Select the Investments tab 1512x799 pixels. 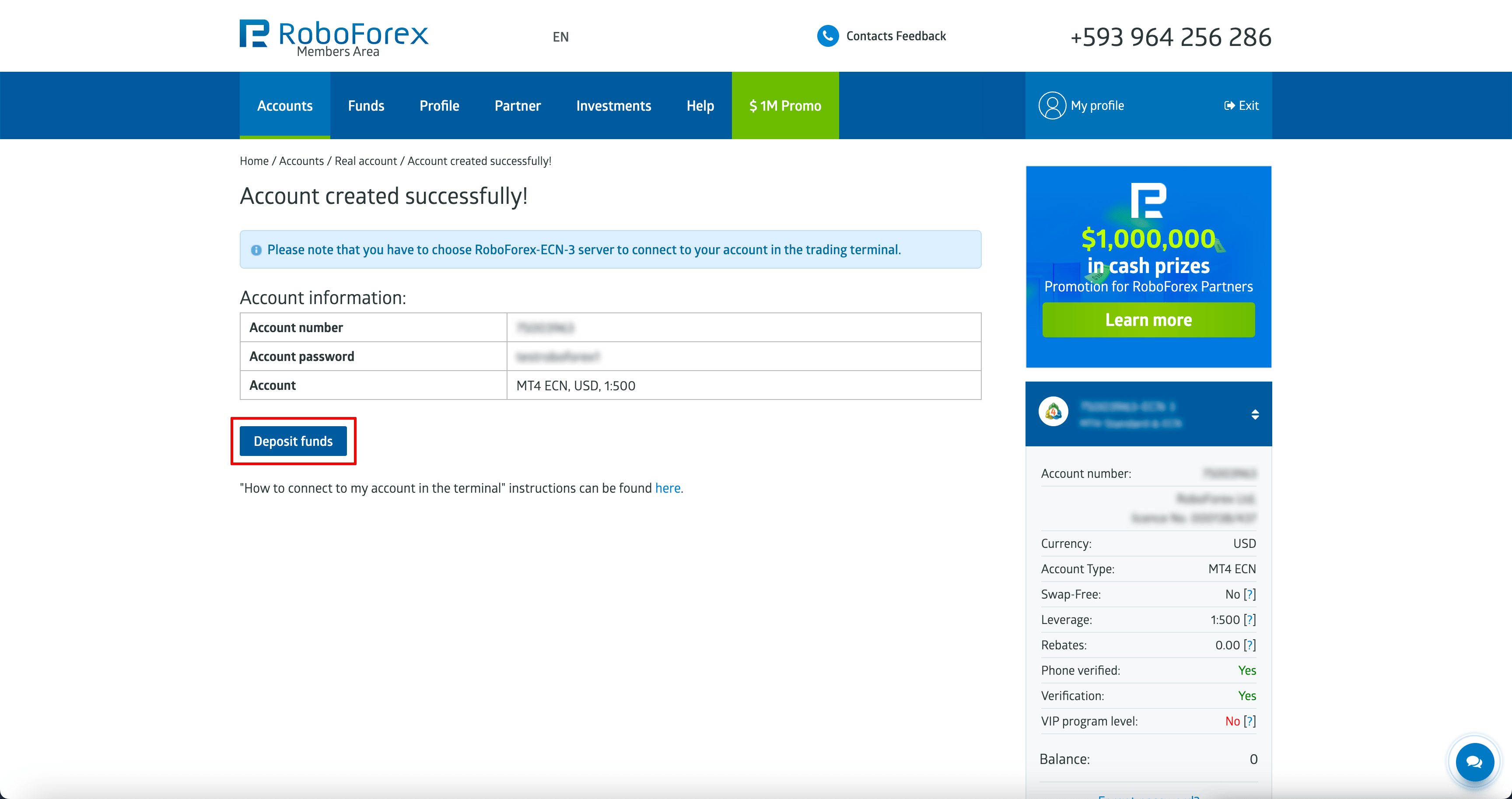coord(613,105)
